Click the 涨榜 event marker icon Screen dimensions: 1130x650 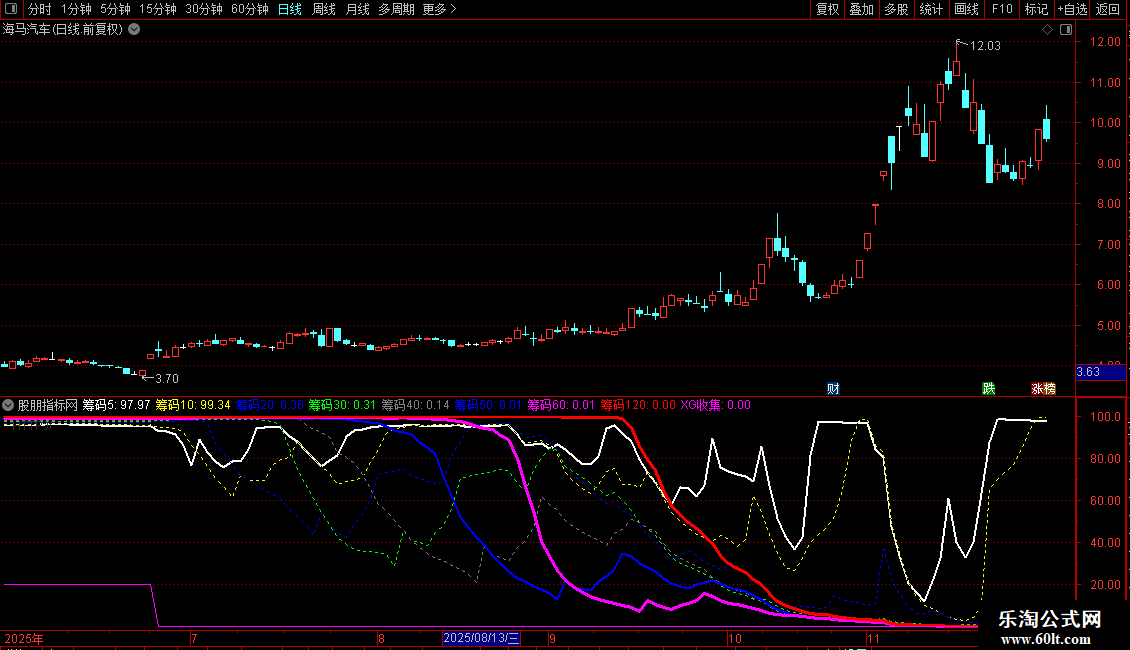(x=1043, y=388)
